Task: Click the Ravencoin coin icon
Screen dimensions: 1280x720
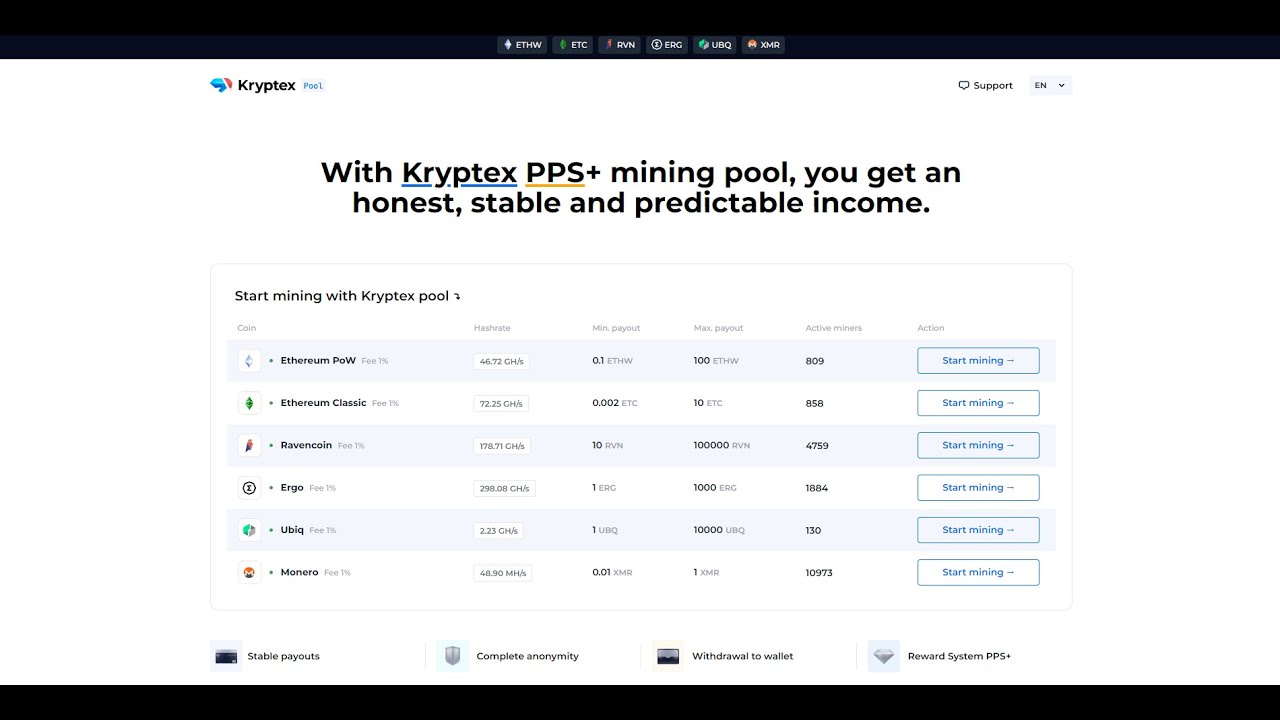Action: click(249, 445)
